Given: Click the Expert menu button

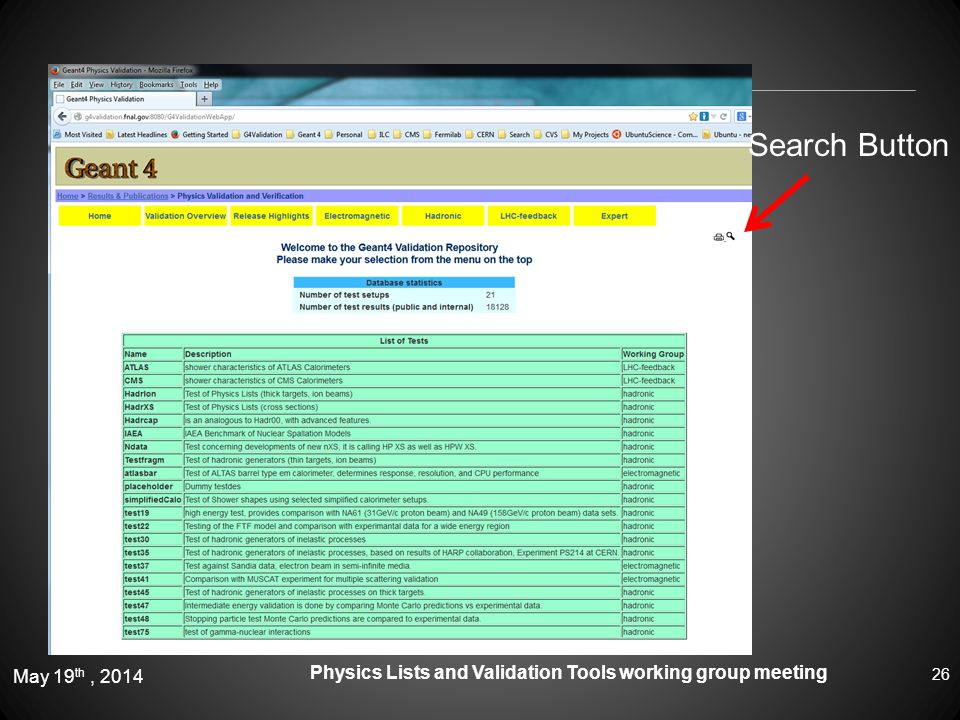Looking at the screenshot, I should [x=615, y=216].
